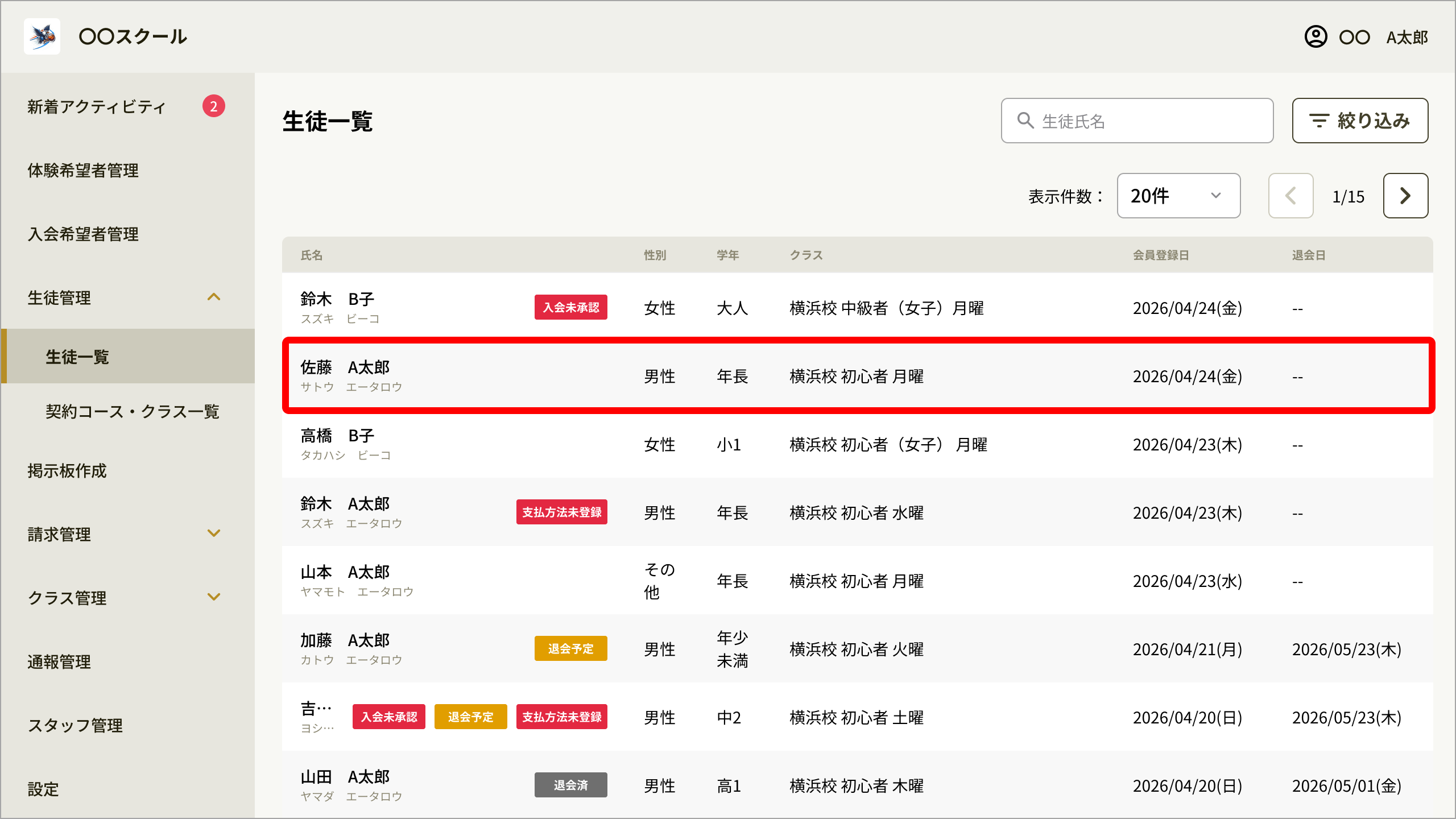
Task: Click page indicator 1/15
Action: tap(1348, 196)
